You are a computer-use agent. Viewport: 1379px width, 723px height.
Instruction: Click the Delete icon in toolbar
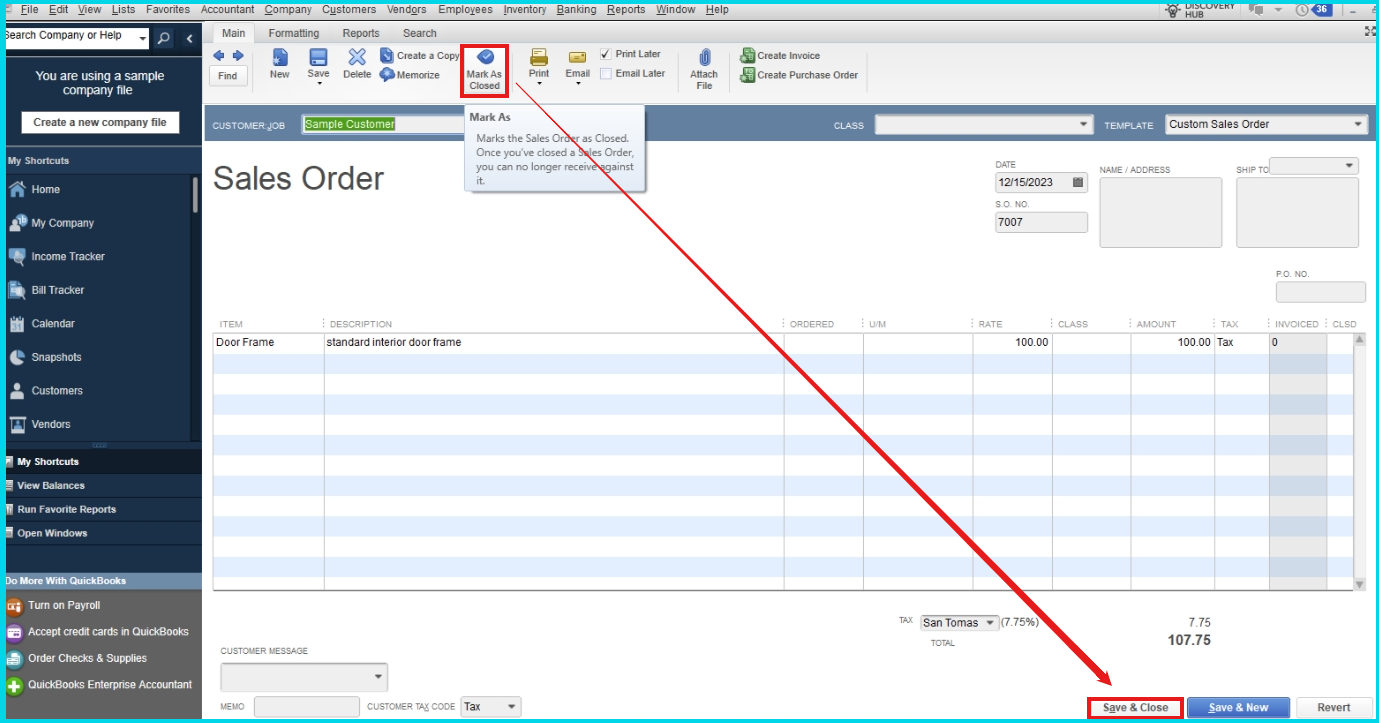tap(357, 58)
